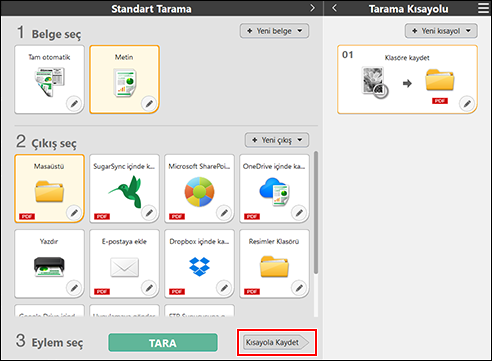
Task: Edit OneDrive output with pencil icon
Action: click(299, 213)
